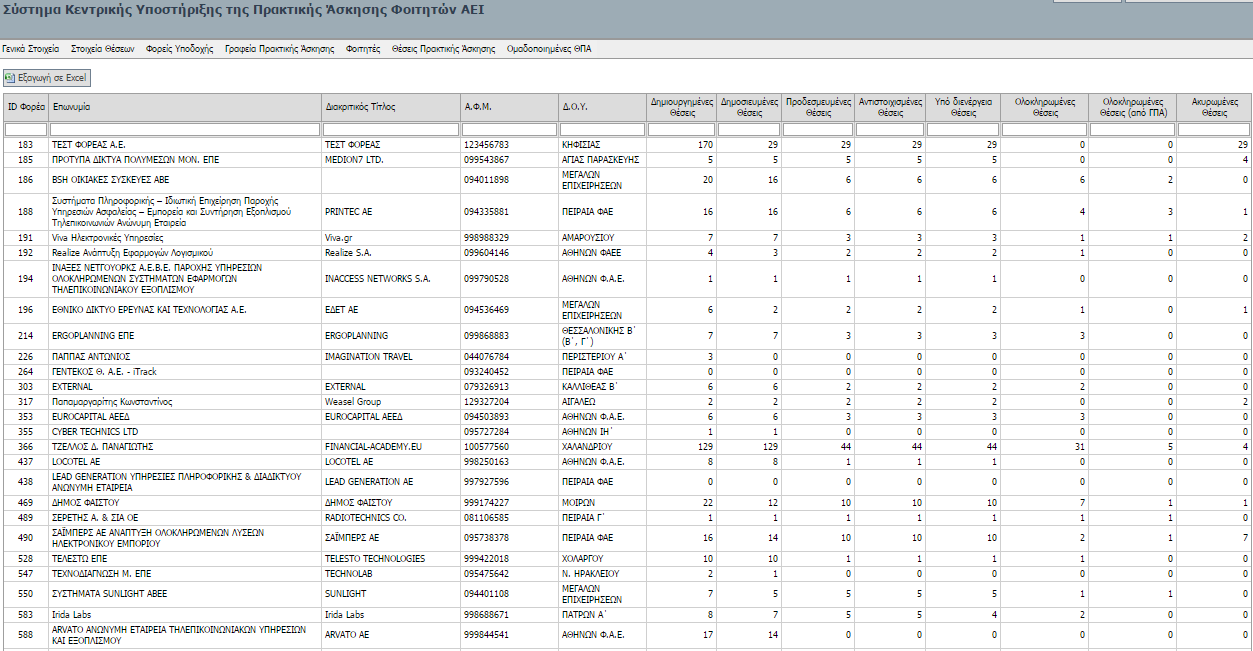The width and height of the screenshot is (1253, 651).
Task: Select the ΠΡΟΤΥΠΑ ΔΙΚΤΥΑ ΠΟΛΥΜΕΣΩΝ ΜΟΝ. ΕΠΕ cell
Action: 185,159
